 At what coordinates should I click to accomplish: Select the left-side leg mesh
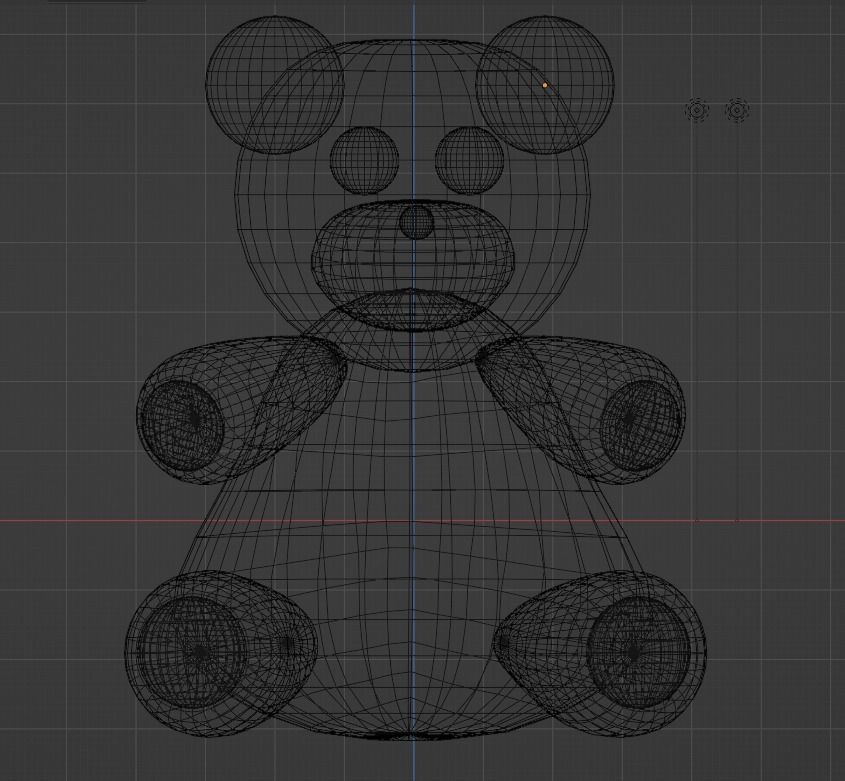click(221, 654)
